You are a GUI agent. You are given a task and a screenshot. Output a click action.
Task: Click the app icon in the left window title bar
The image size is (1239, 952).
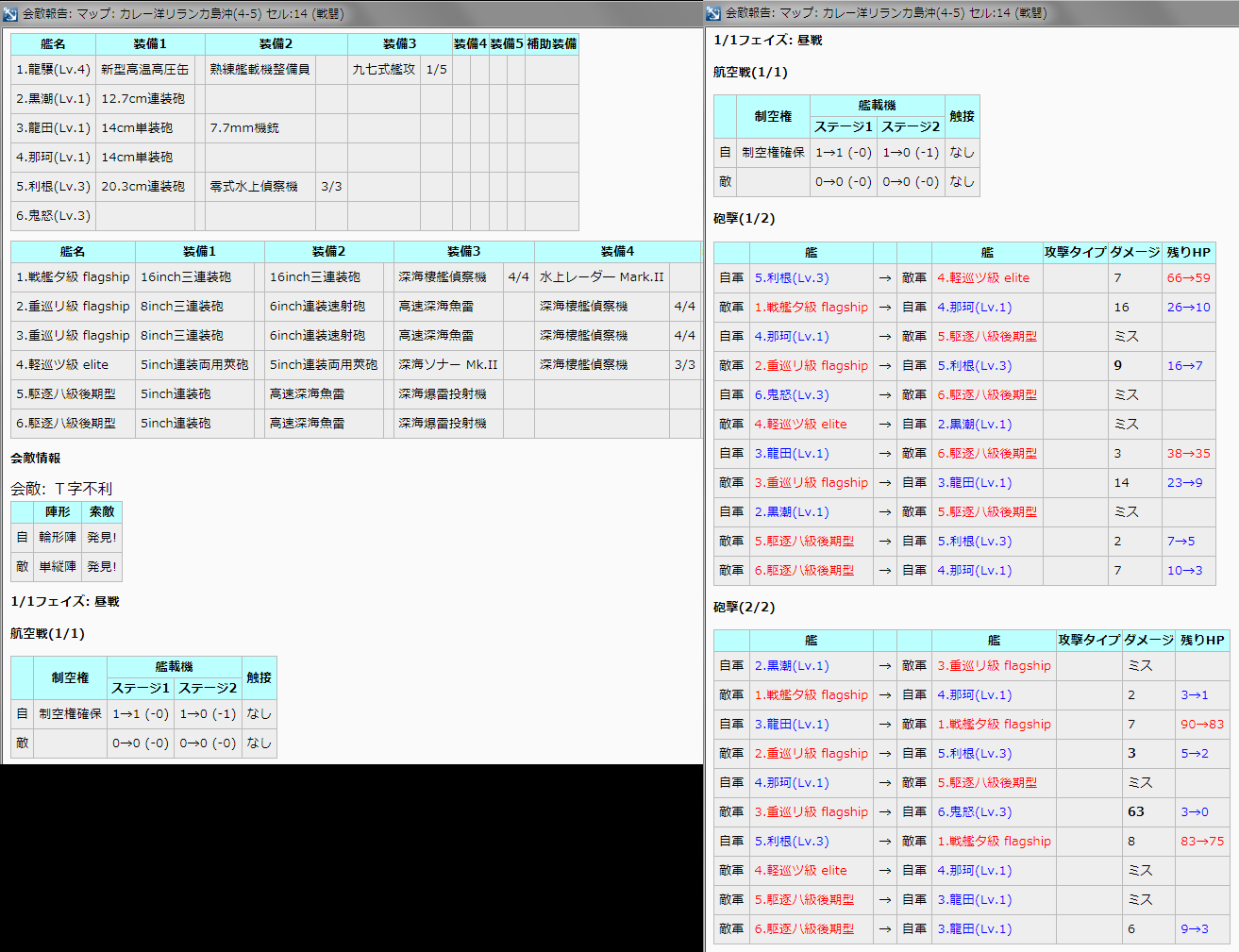10,13
